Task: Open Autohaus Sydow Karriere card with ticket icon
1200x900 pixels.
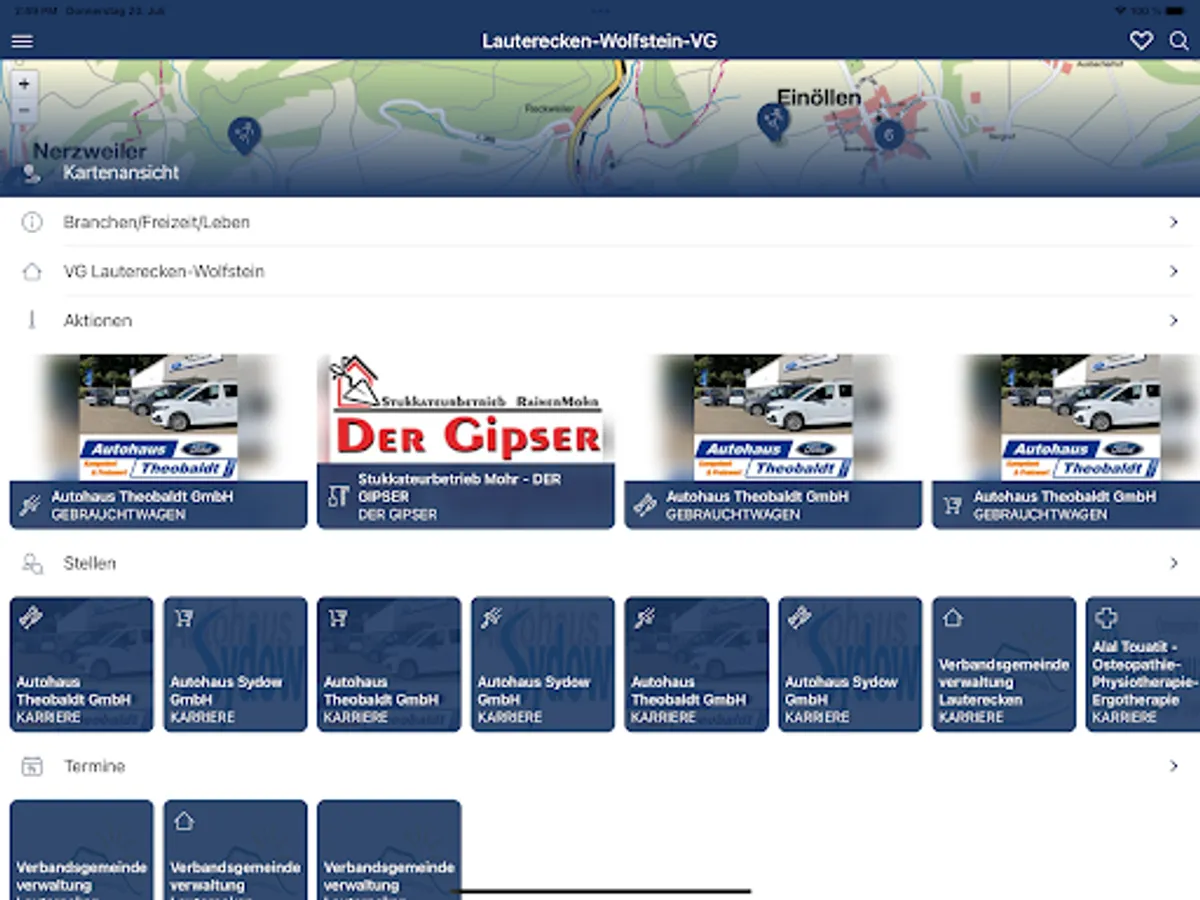Action: 850,664
